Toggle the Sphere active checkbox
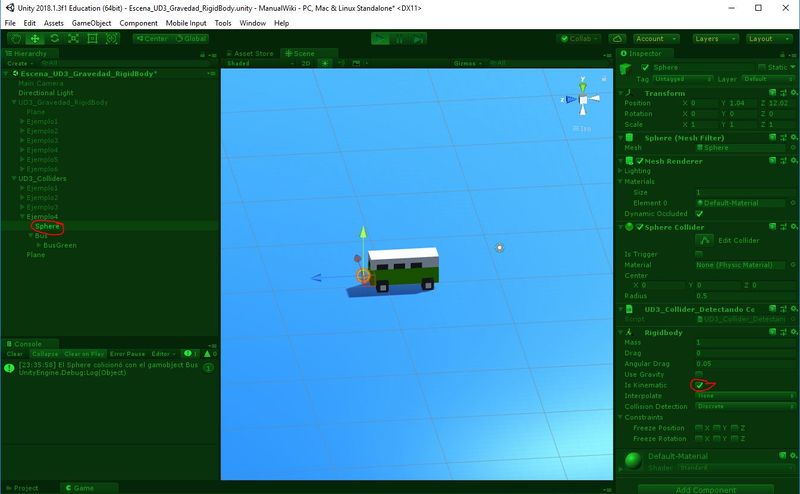 click(x=645, y=67)
